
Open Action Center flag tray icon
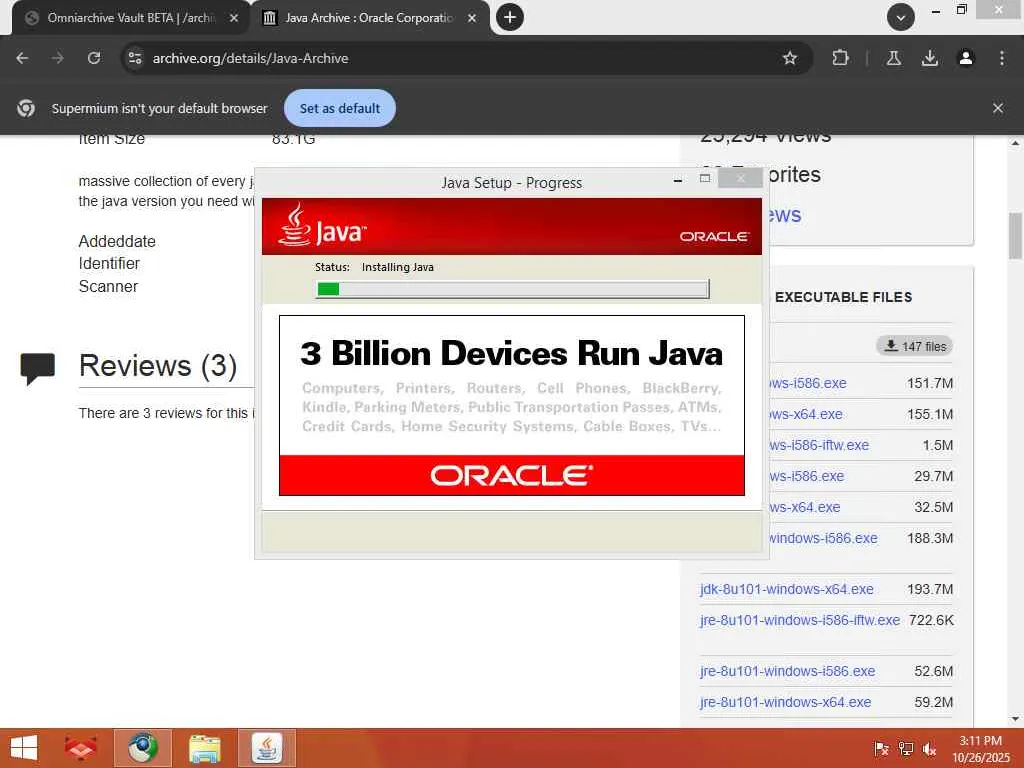(881, 748)
